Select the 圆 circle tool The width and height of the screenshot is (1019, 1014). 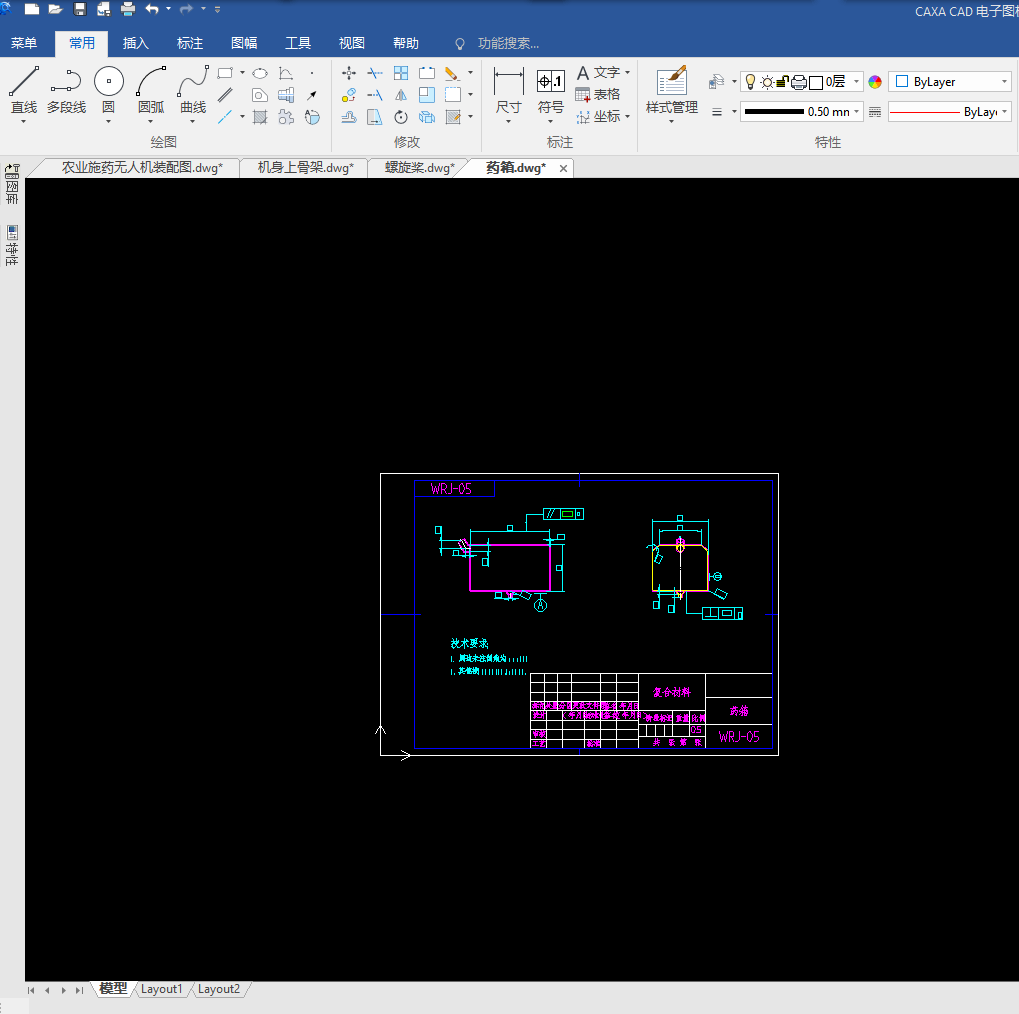point(109,90)
